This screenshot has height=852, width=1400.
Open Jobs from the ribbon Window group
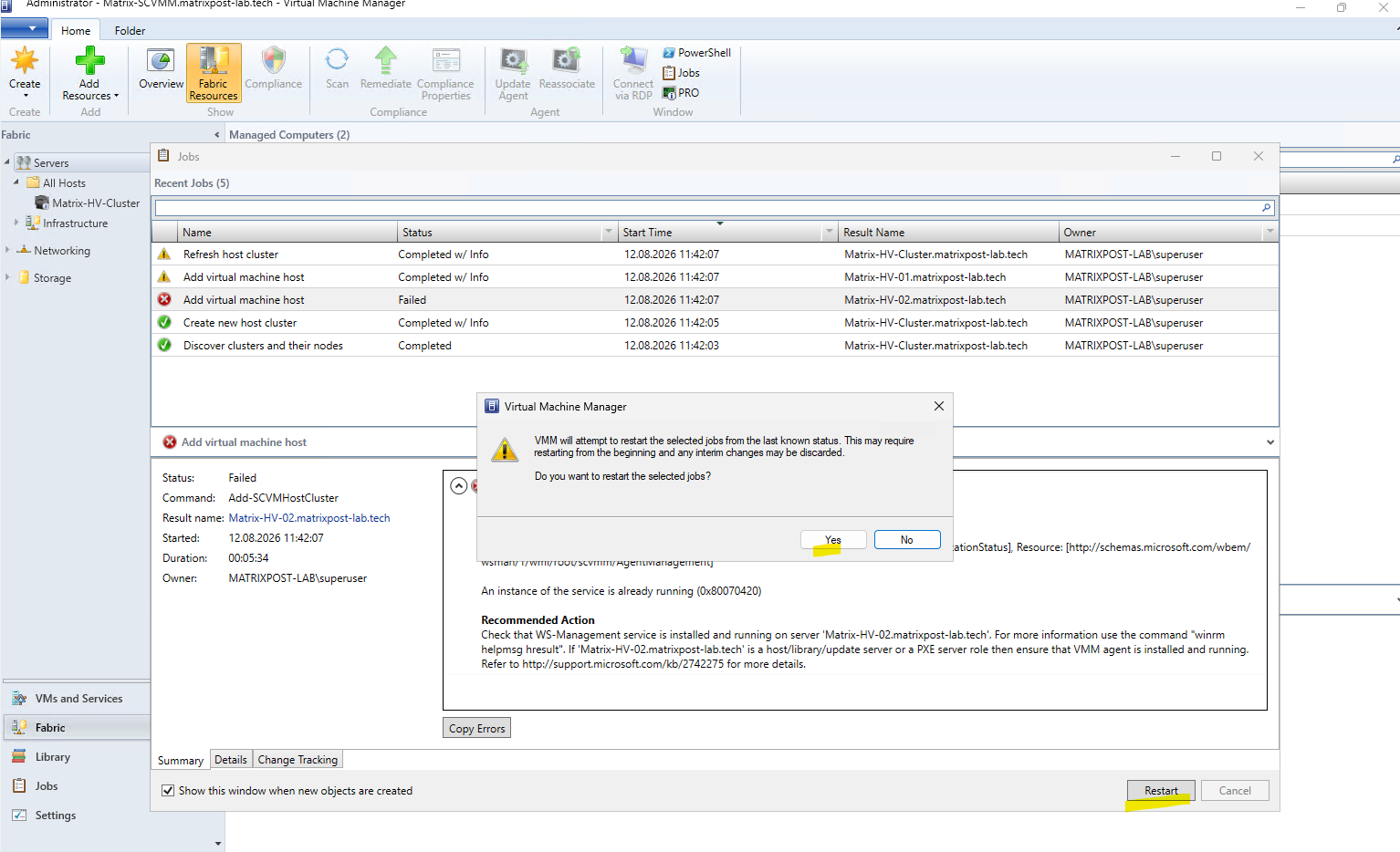click(681, 73)
